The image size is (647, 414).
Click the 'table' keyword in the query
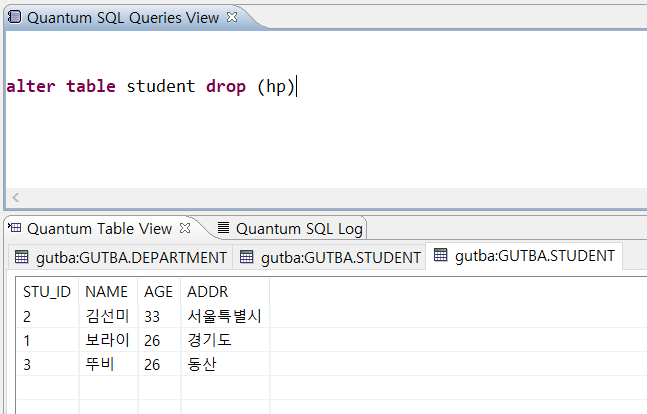click(x=91, y=86)
